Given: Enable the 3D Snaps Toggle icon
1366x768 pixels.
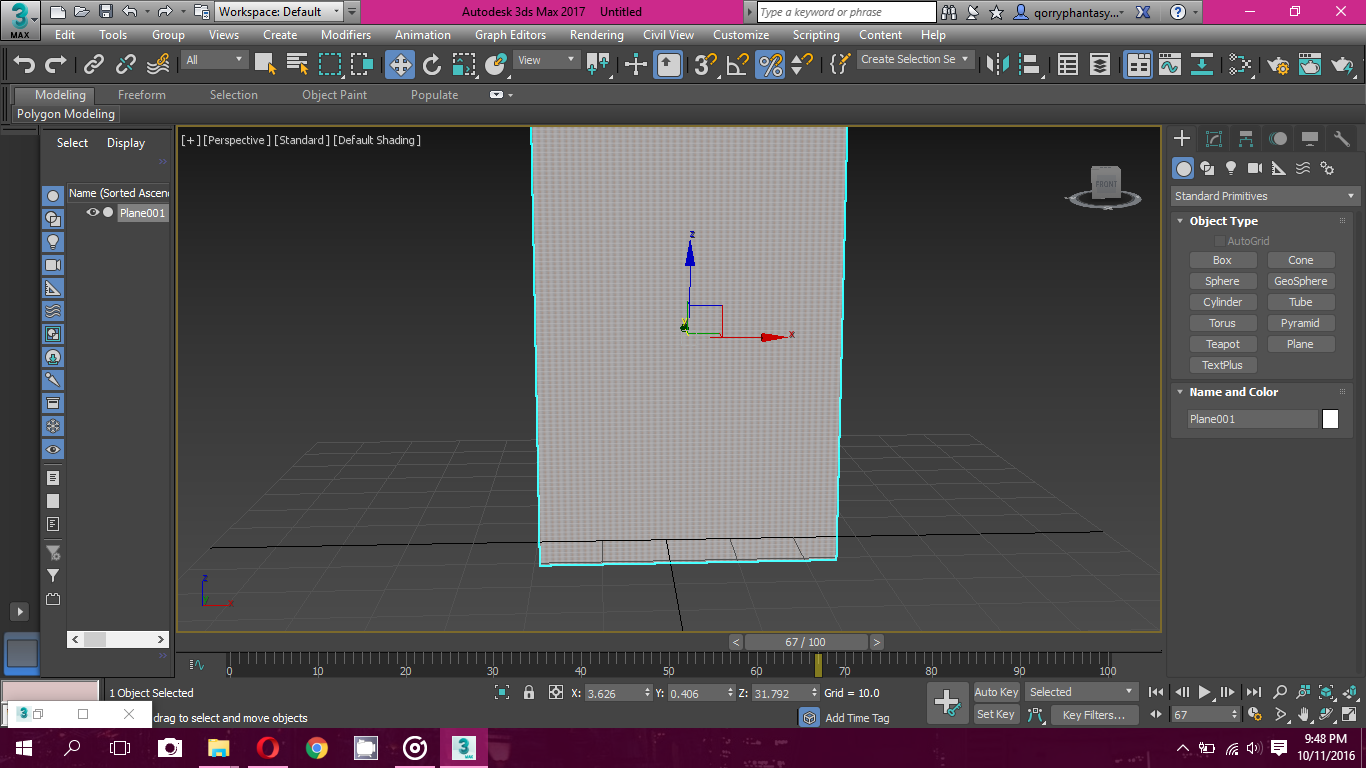Looking at the screenshot, I should click(x=704, y=66).
